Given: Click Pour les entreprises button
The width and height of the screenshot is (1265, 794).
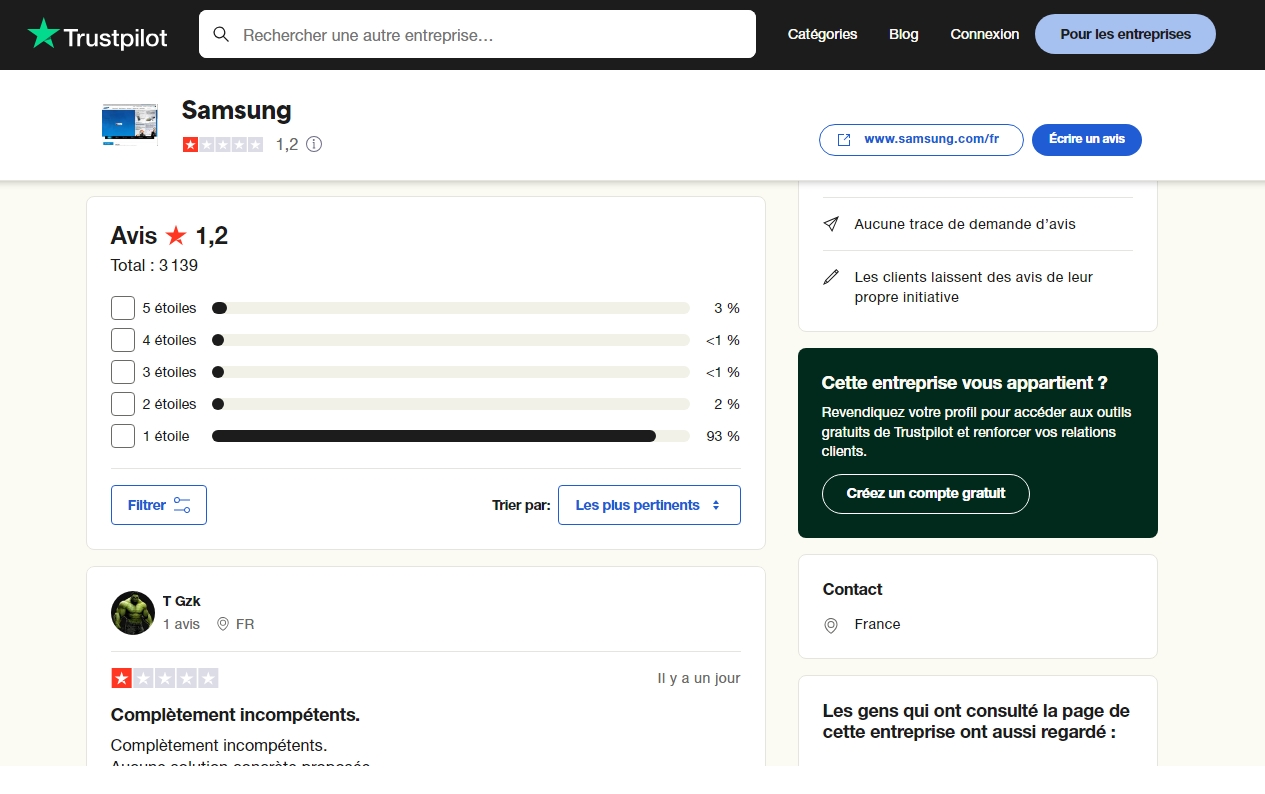Looking at the screenshot, I should click(1125, 34).
